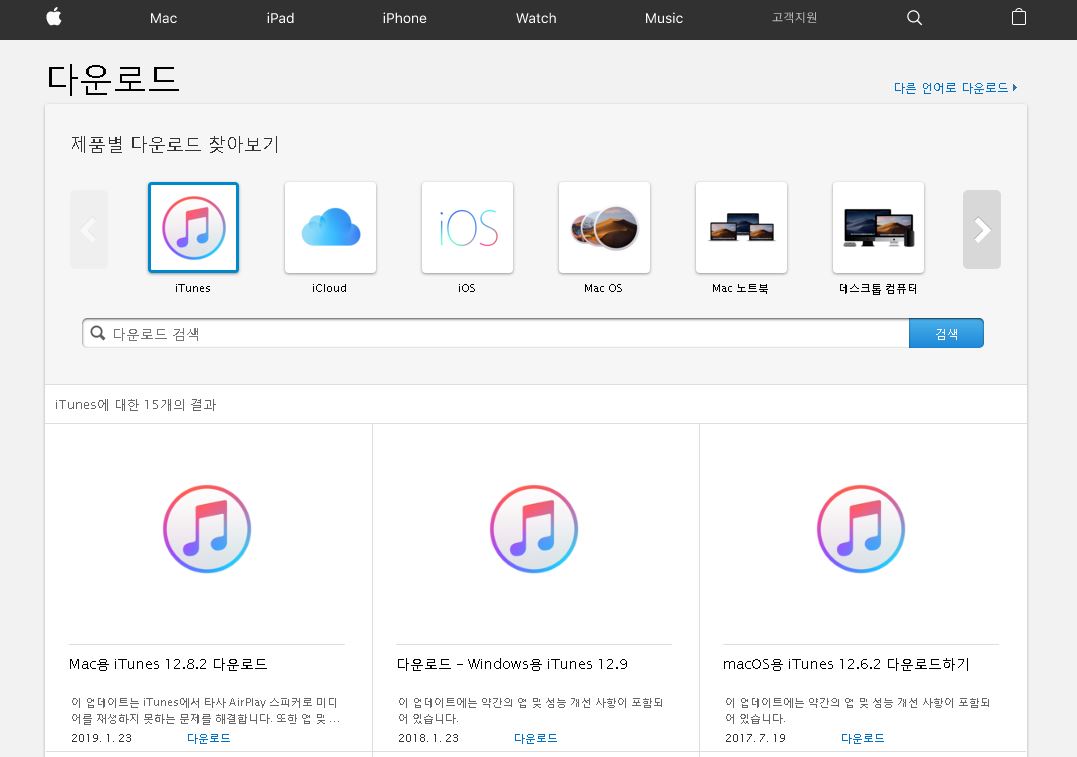
Task: Navigate to the Music section
Action: 664,19
